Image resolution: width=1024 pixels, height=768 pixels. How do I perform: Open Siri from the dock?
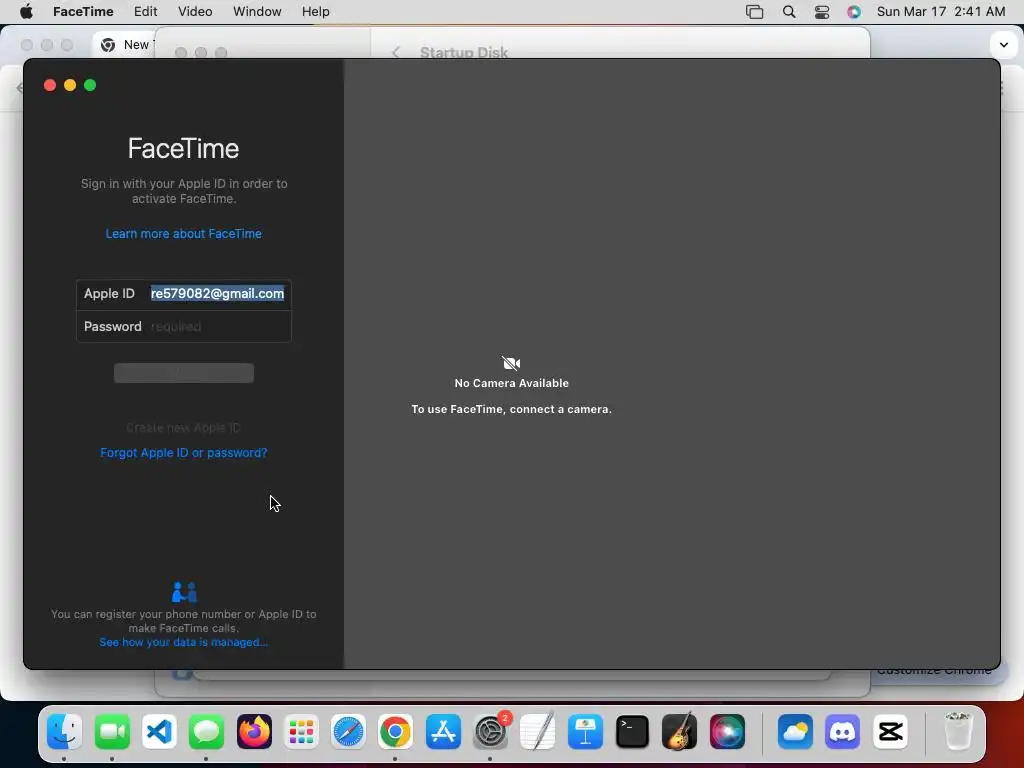click(727, 731)
